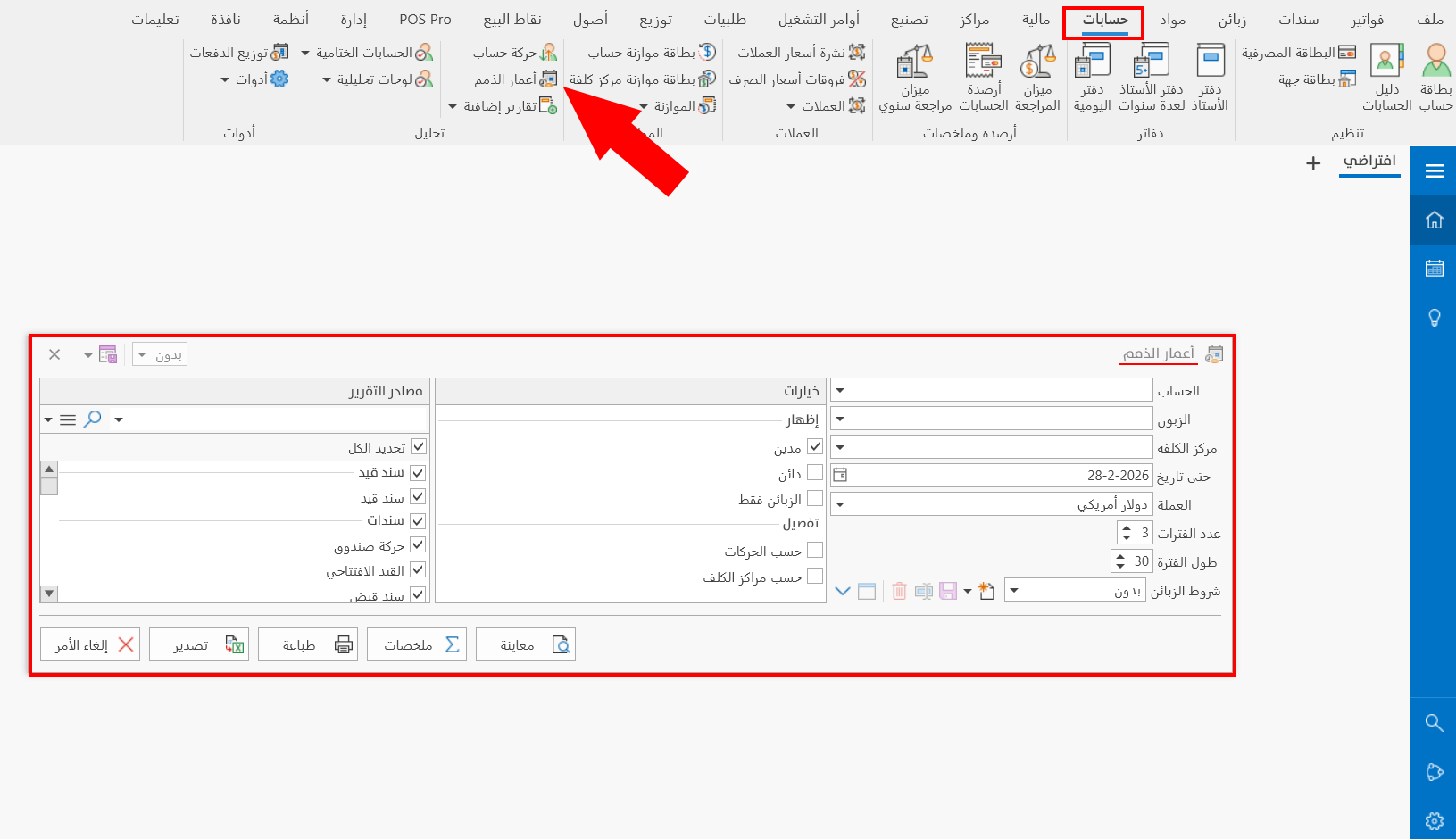Switch to the مالية ribbon tab

click(1036, 20)
